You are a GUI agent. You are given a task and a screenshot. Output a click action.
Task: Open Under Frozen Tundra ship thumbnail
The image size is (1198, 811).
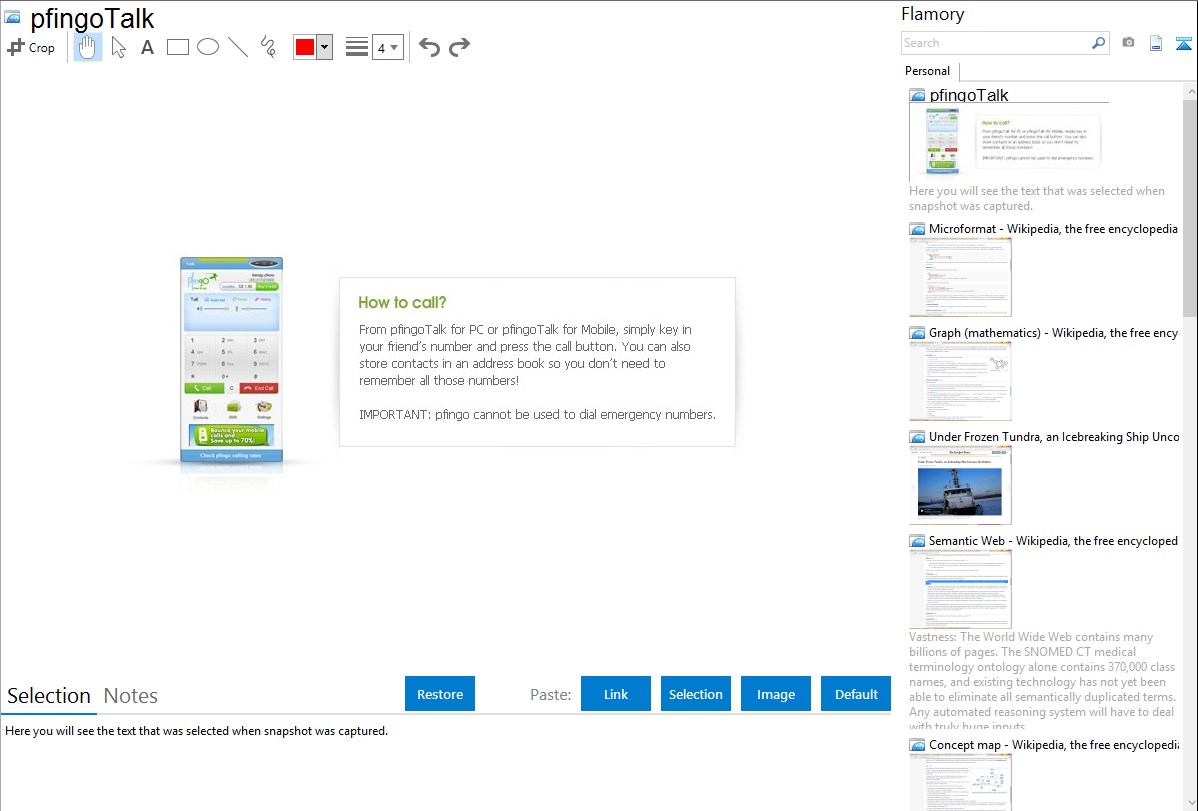click(x=961, y=485)
